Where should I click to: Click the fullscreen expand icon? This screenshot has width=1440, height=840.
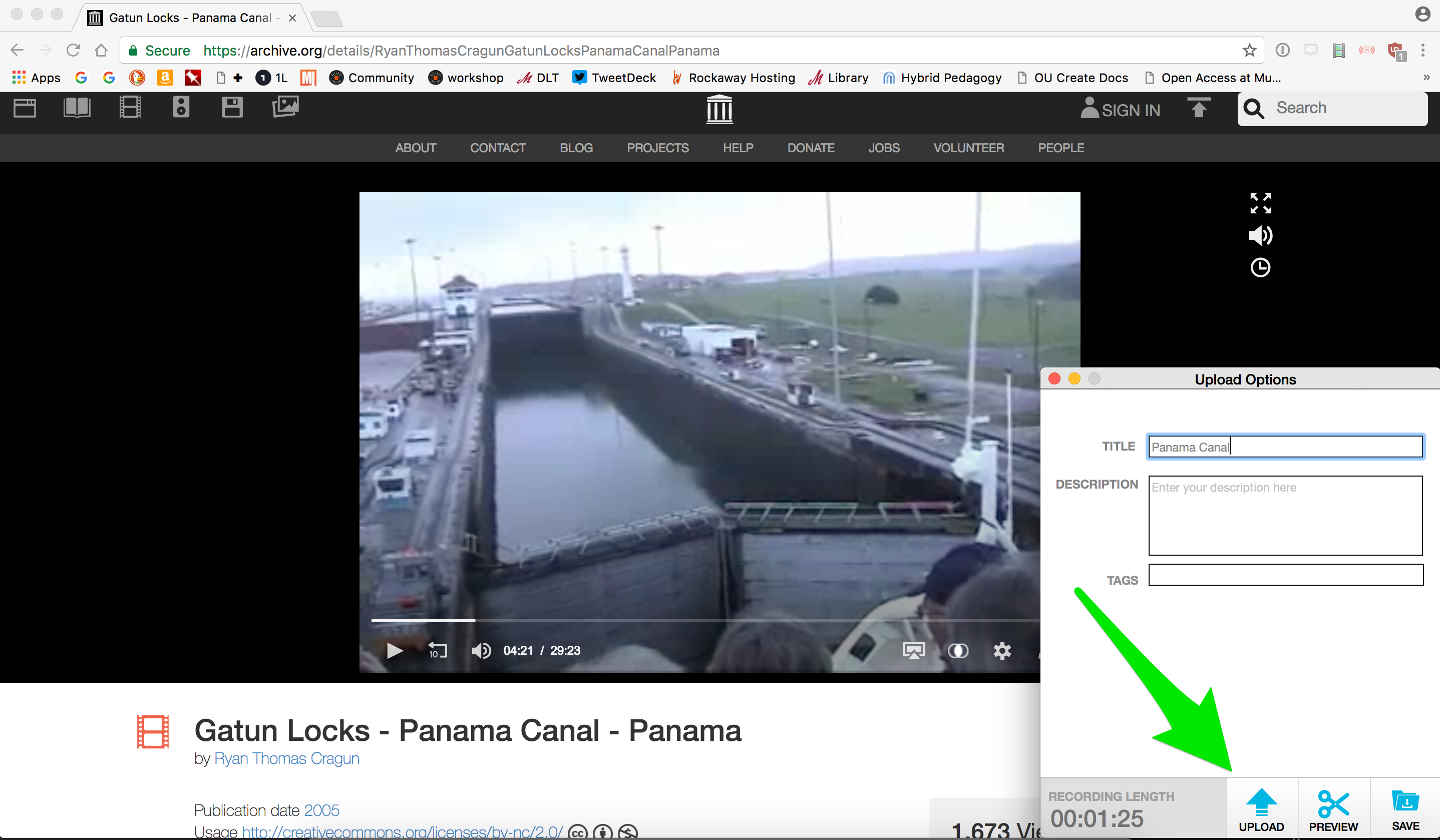pos(1261,203)
